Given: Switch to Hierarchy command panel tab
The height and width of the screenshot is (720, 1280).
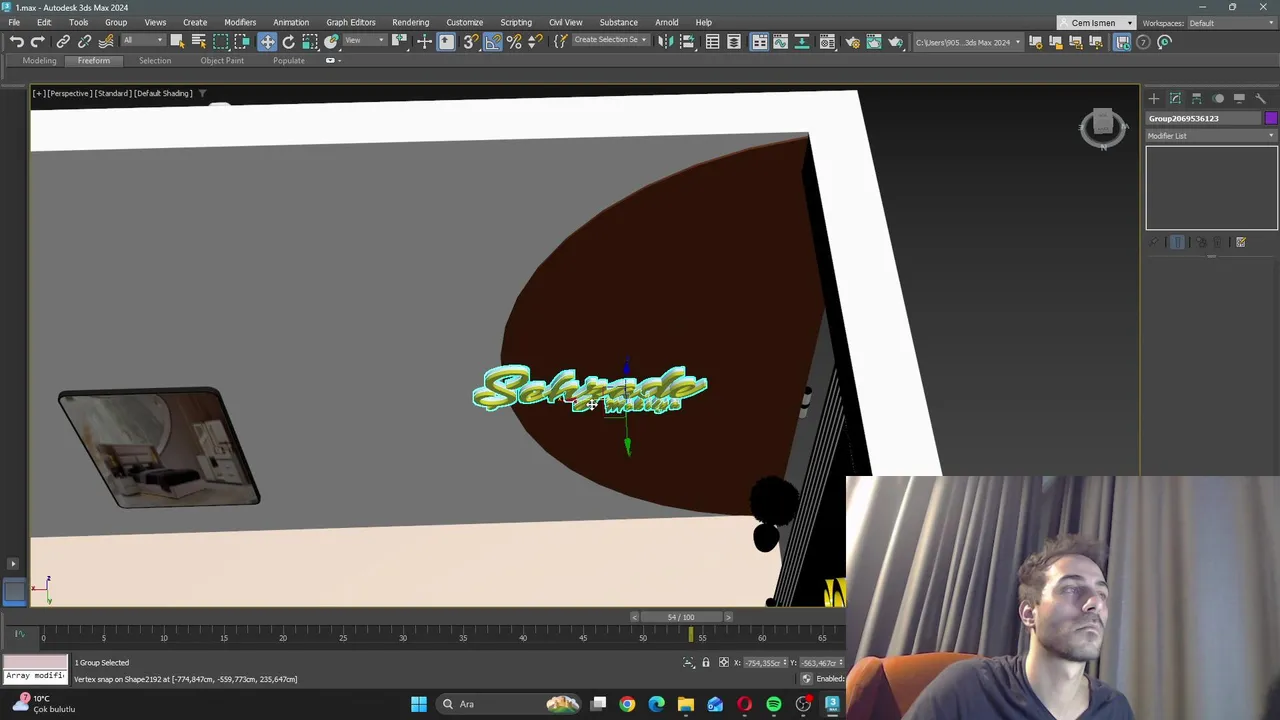Looking at the screenshot, I should (1197, 98).
